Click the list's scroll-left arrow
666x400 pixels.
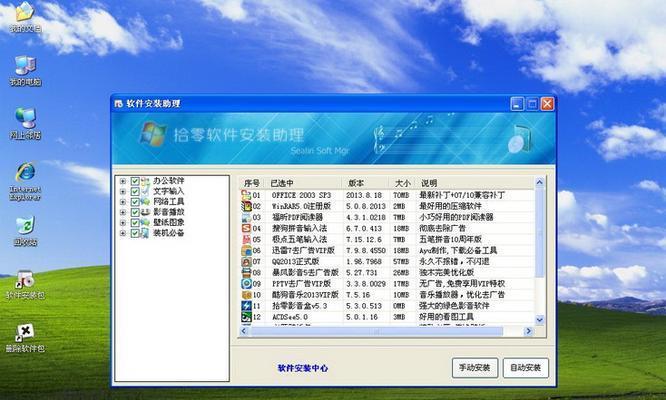click(244, 331)
